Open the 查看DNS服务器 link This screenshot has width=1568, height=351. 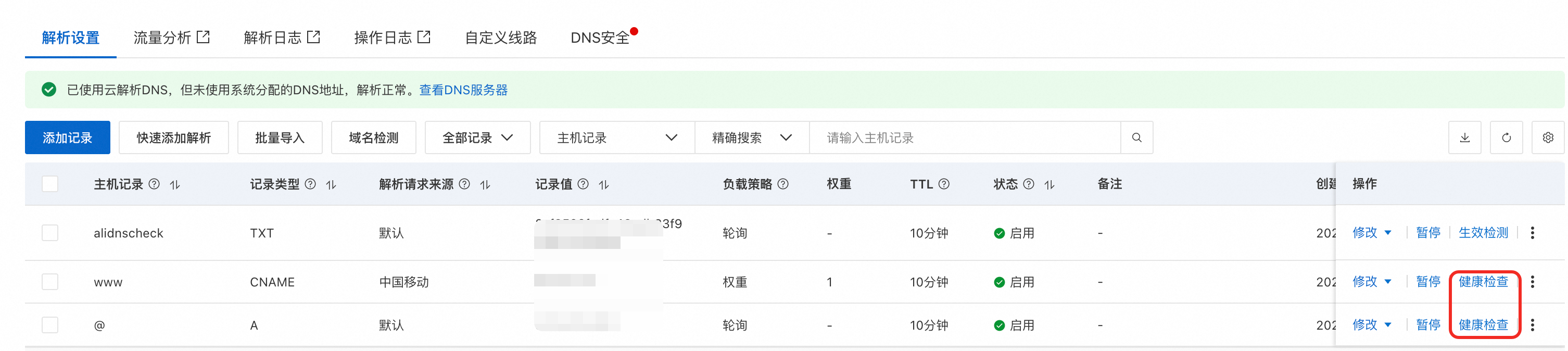[x=463, y=90]
